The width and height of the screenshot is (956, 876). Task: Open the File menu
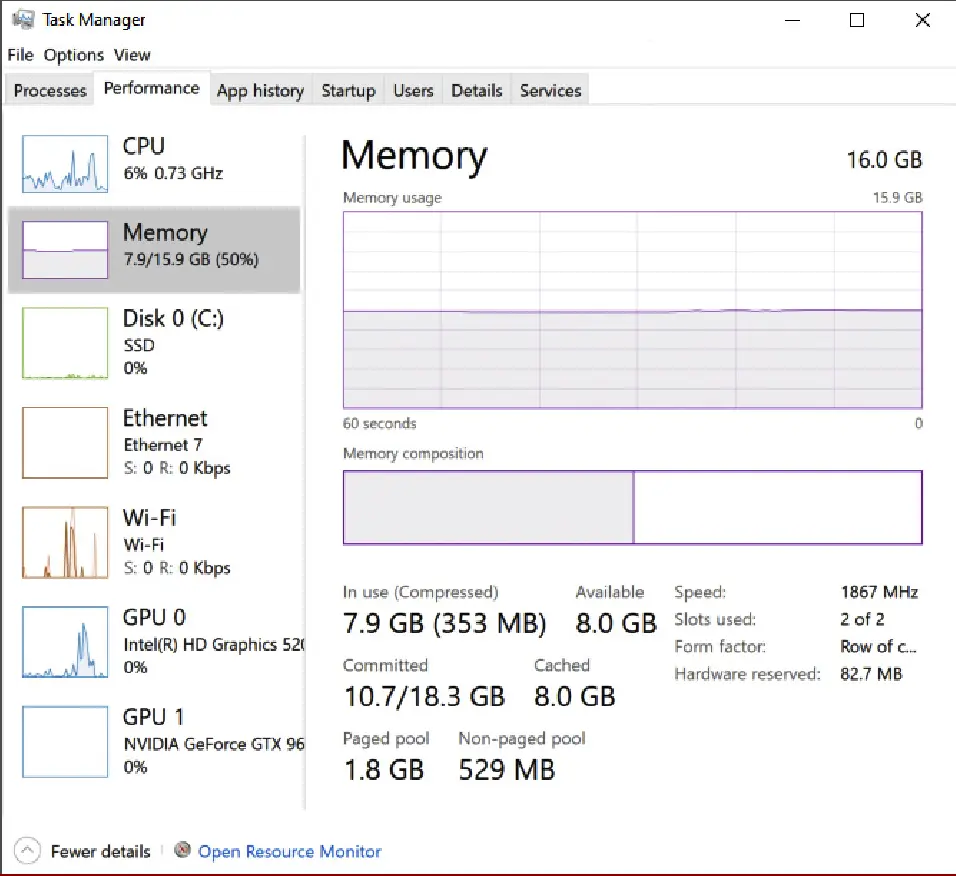20,55
